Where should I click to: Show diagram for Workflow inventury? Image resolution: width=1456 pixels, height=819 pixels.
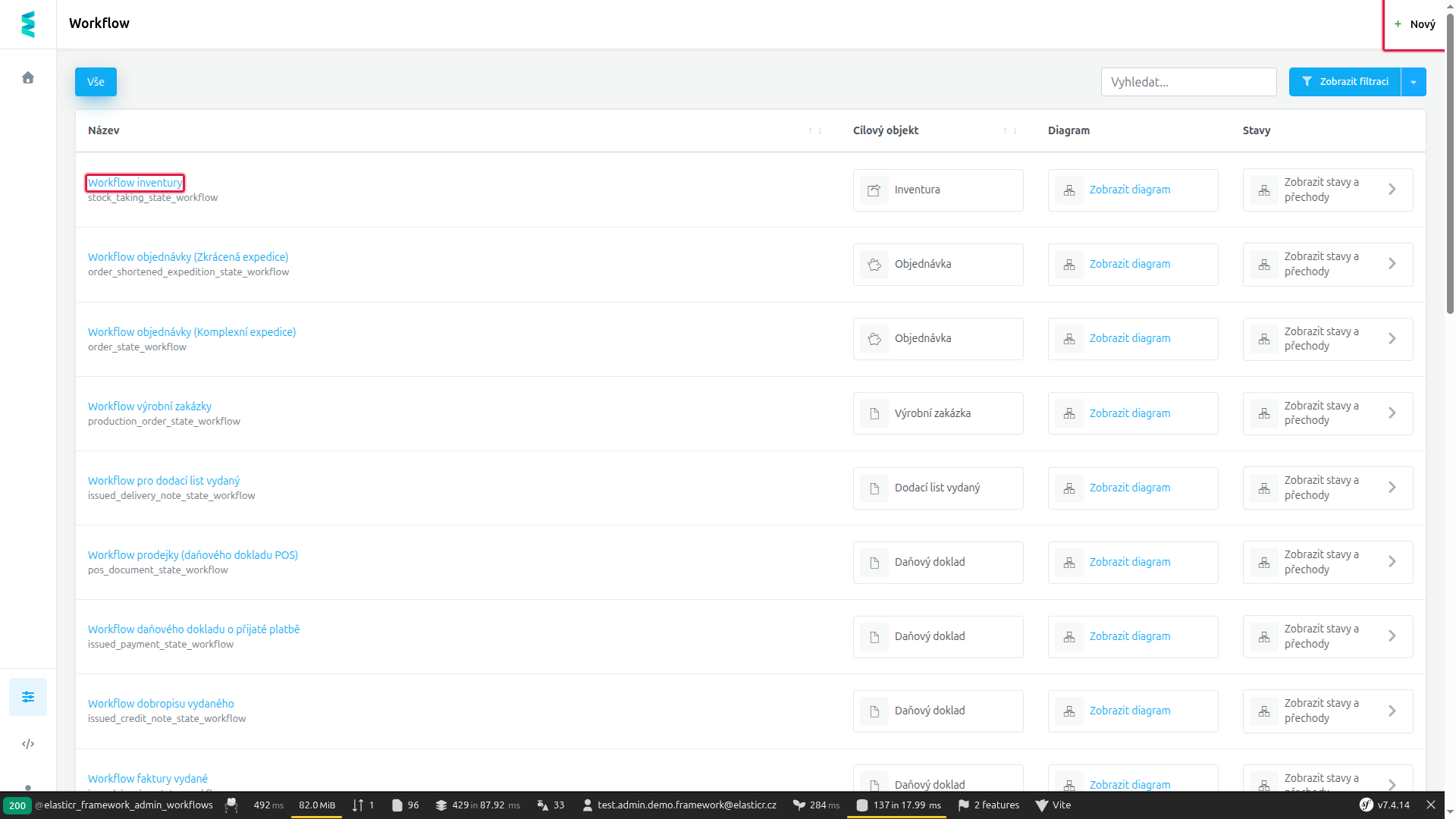1130,190
